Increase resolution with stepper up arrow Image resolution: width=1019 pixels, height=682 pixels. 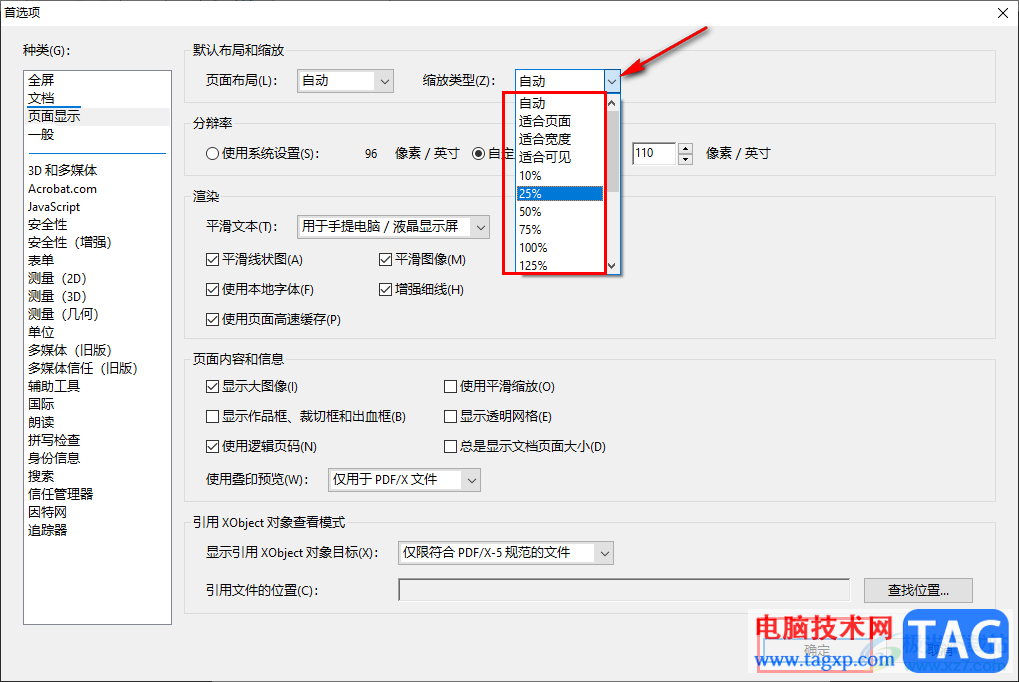685,148
